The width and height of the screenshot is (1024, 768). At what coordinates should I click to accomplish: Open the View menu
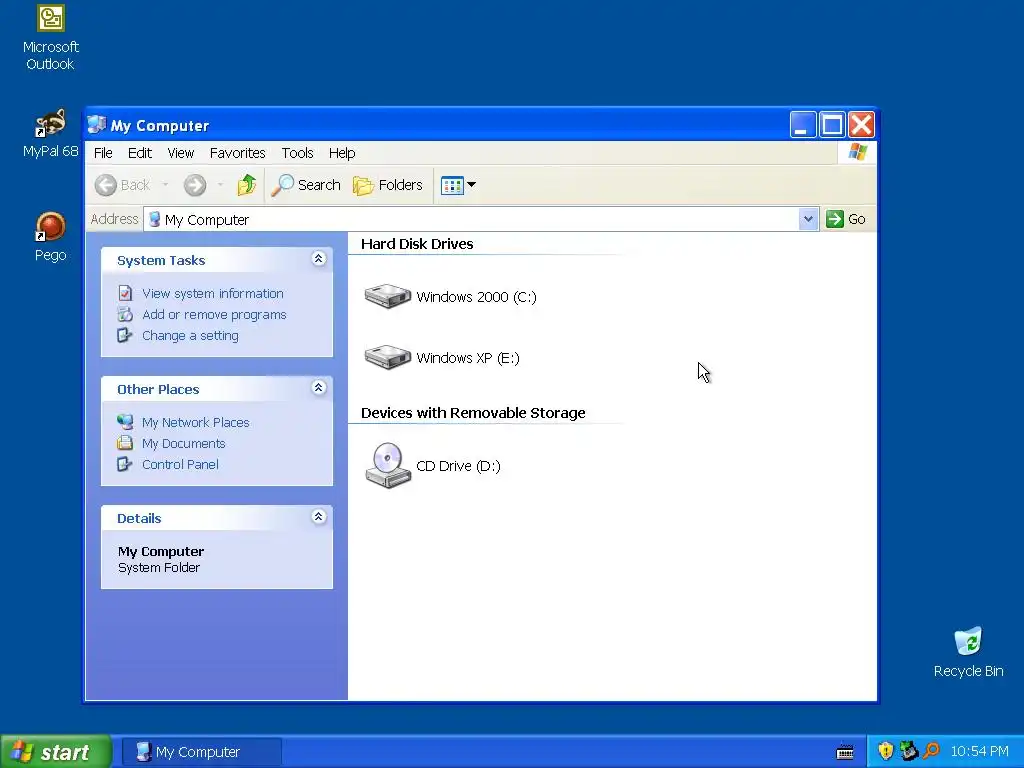(180, 153)
